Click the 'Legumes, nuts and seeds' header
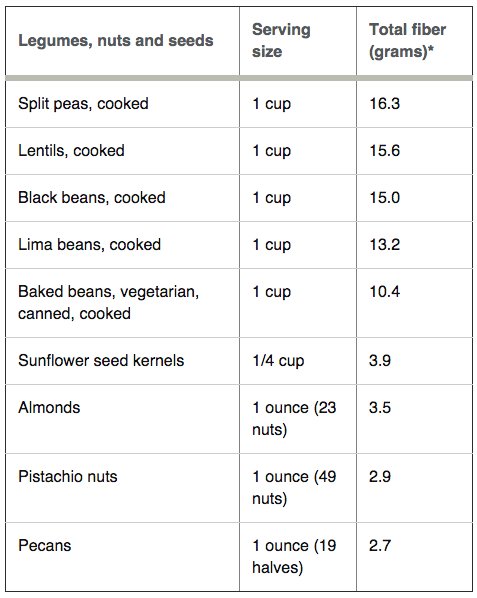The height and width of the screenshot is (598, 477). (116, 40)
